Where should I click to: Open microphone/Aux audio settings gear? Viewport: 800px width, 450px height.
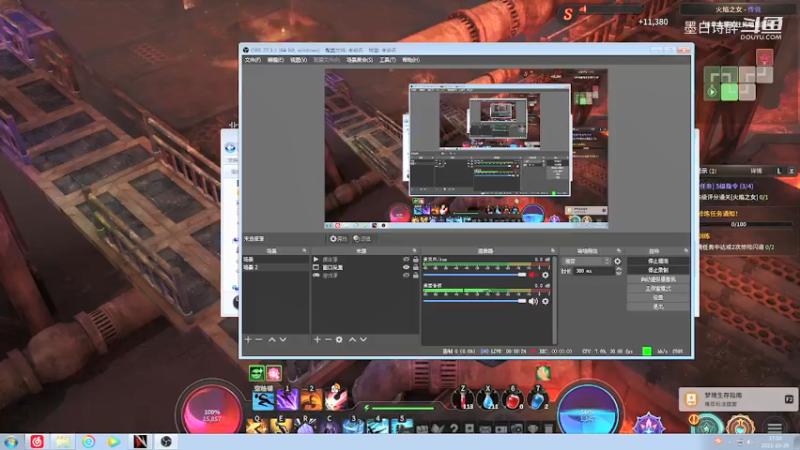click(545, 275)
